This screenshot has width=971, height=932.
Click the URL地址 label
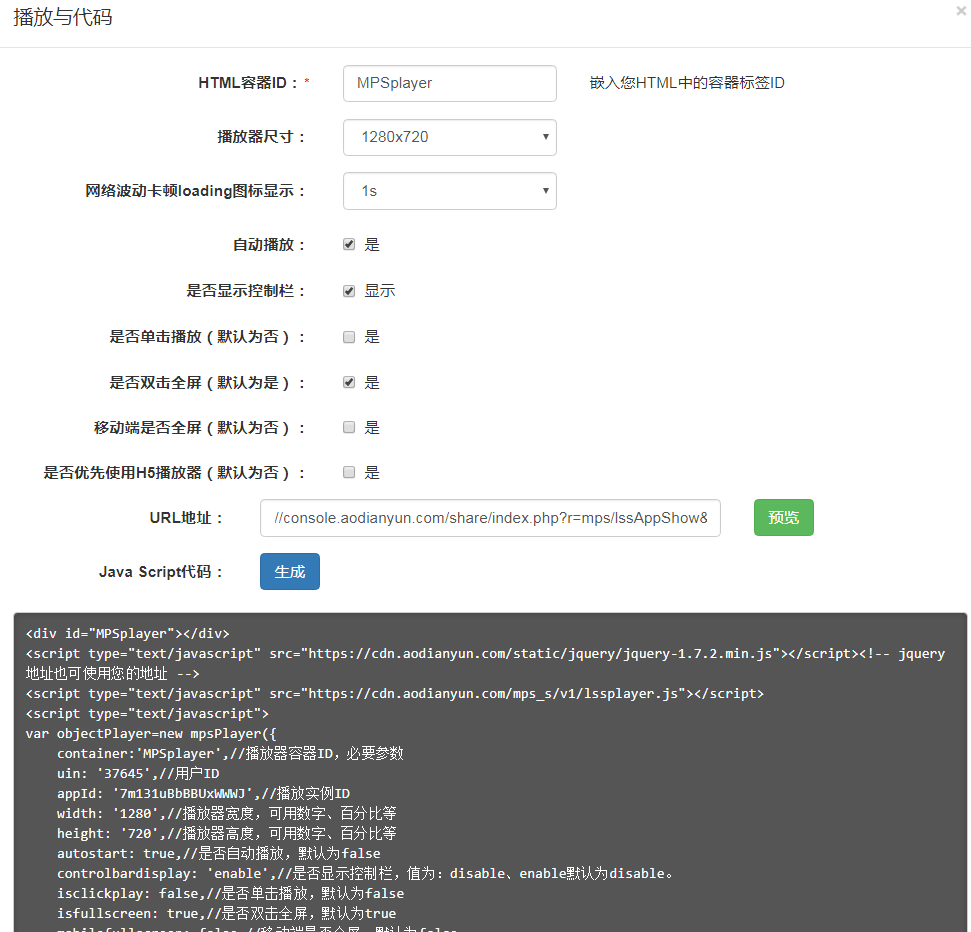[186, 518]
